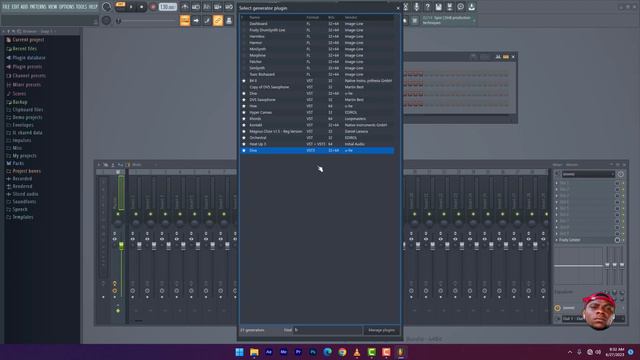The width and height of the screenshot is (640, 360).
Task: Select Harmor in the plugin list
Action: coord(317,42)
